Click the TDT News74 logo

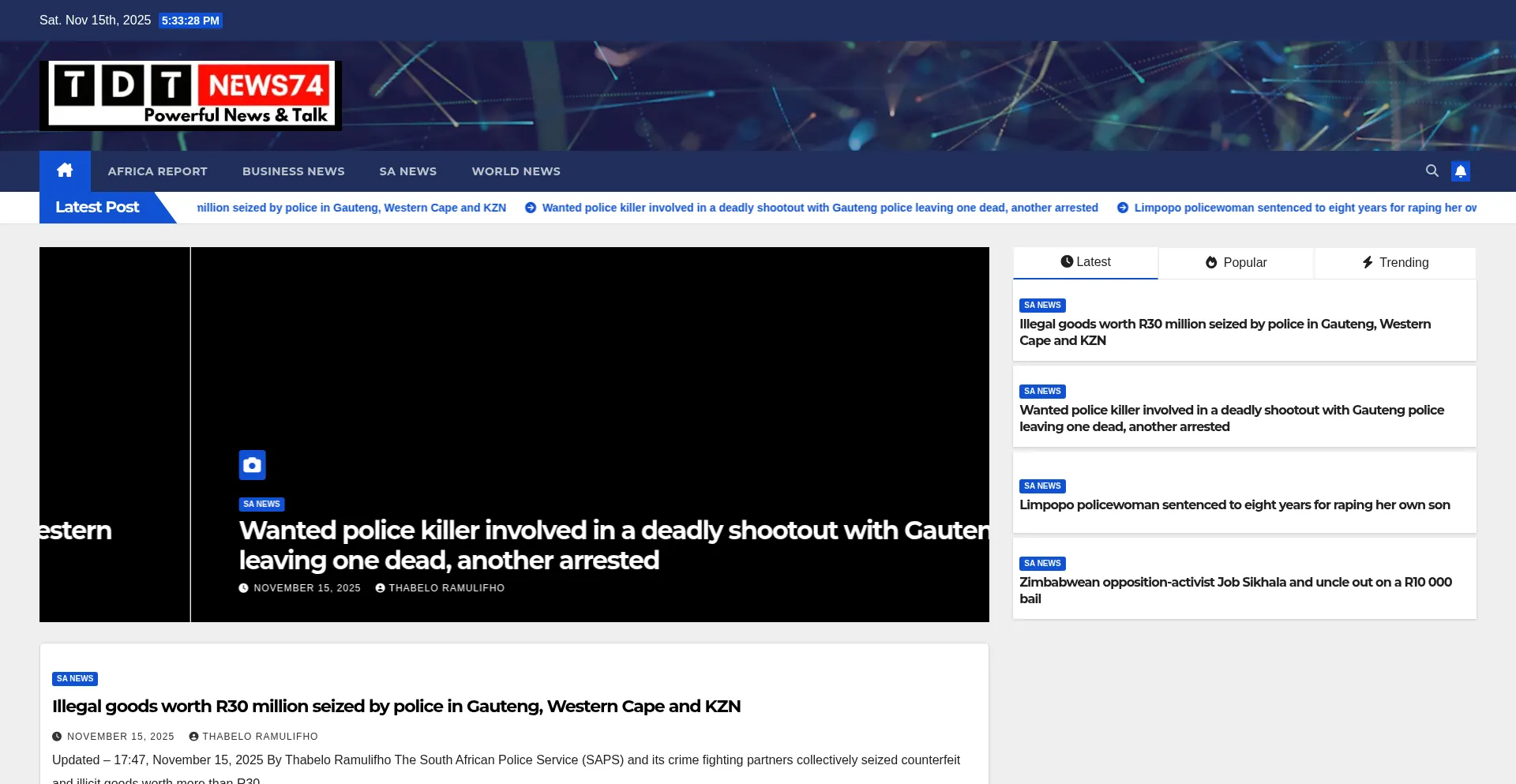190,96
